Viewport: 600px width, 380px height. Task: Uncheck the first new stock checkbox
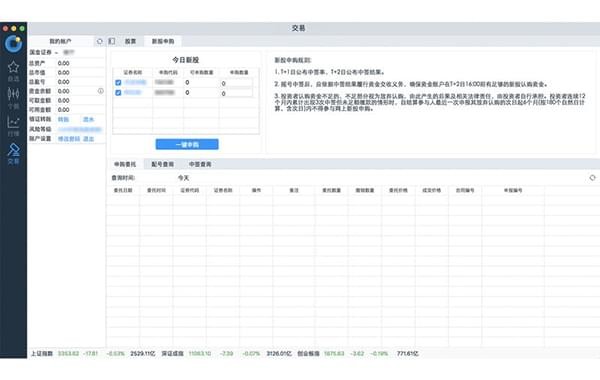coord(118,83)
